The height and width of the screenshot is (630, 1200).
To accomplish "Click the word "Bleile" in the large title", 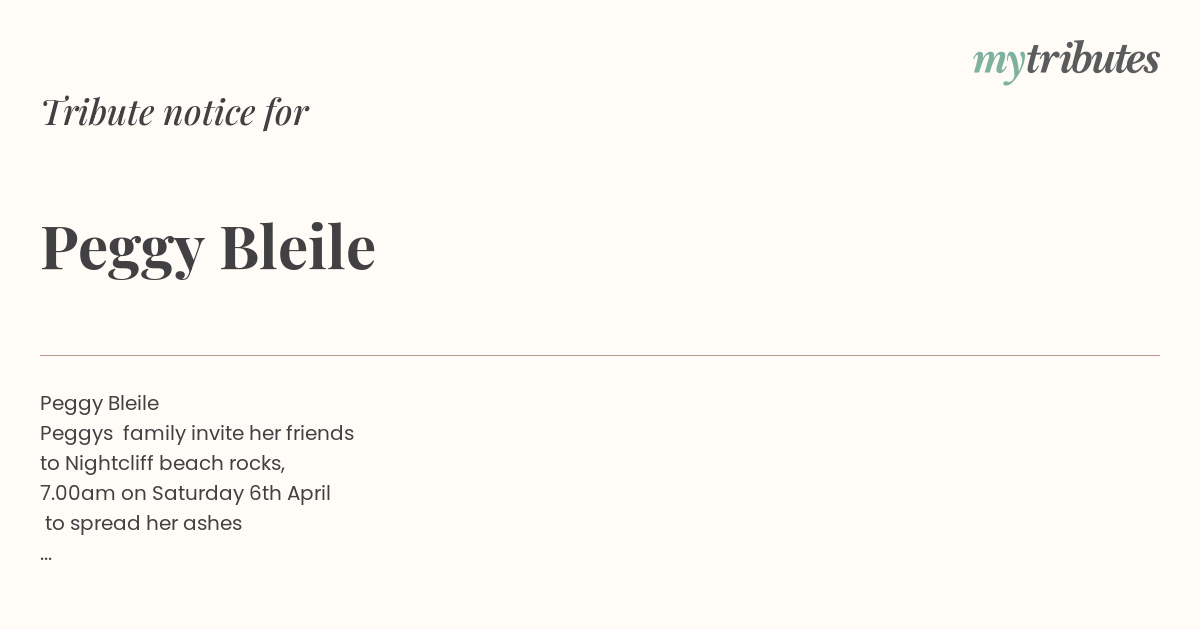I will (297, 246).
